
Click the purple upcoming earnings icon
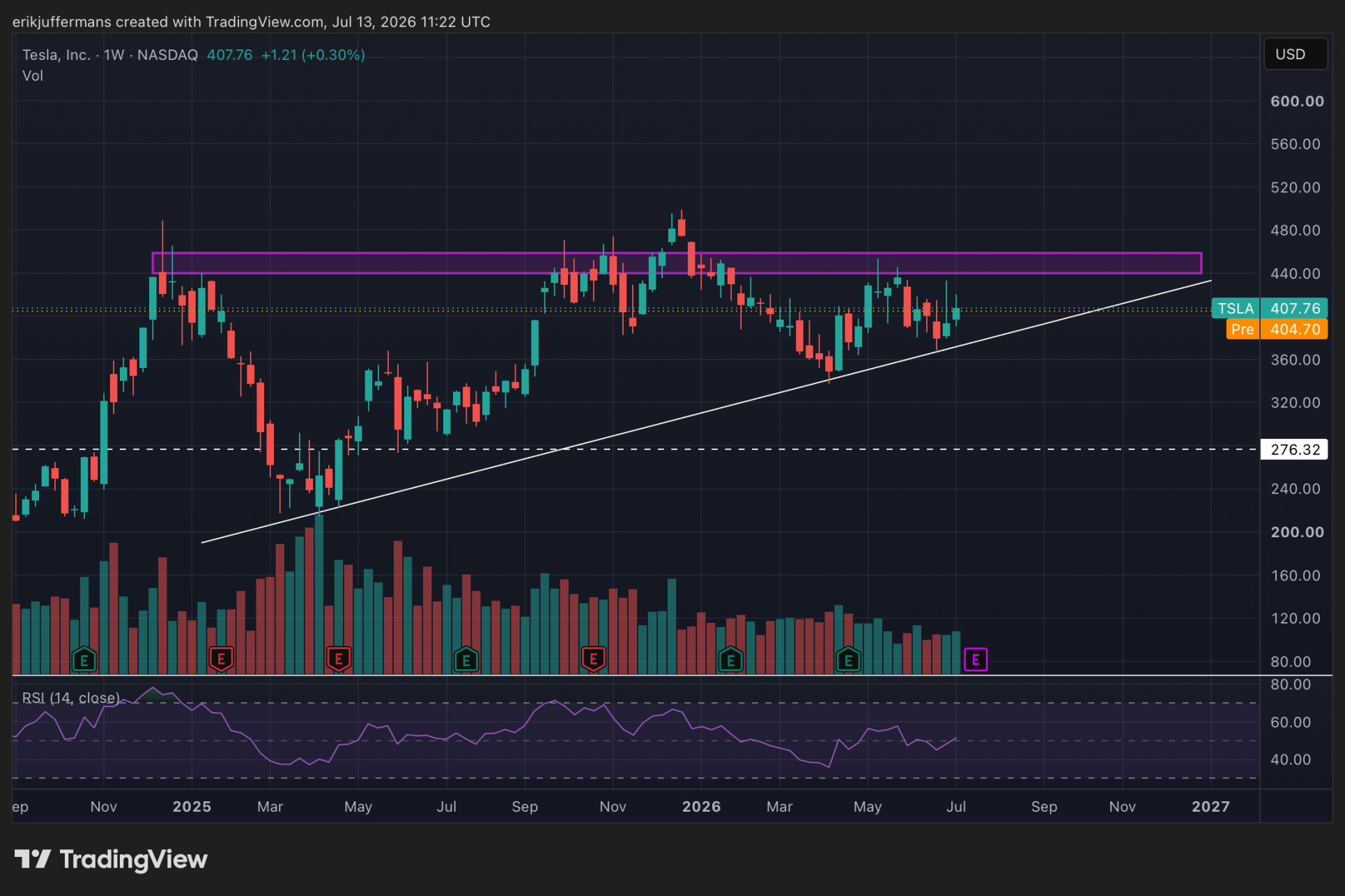[975, 659]
